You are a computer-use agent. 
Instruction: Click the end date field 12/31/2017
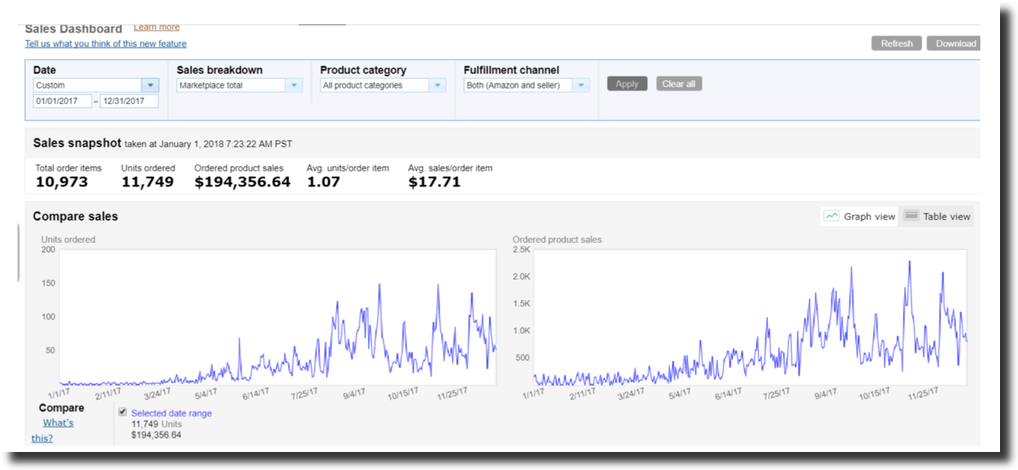click(x=129, y=101)
